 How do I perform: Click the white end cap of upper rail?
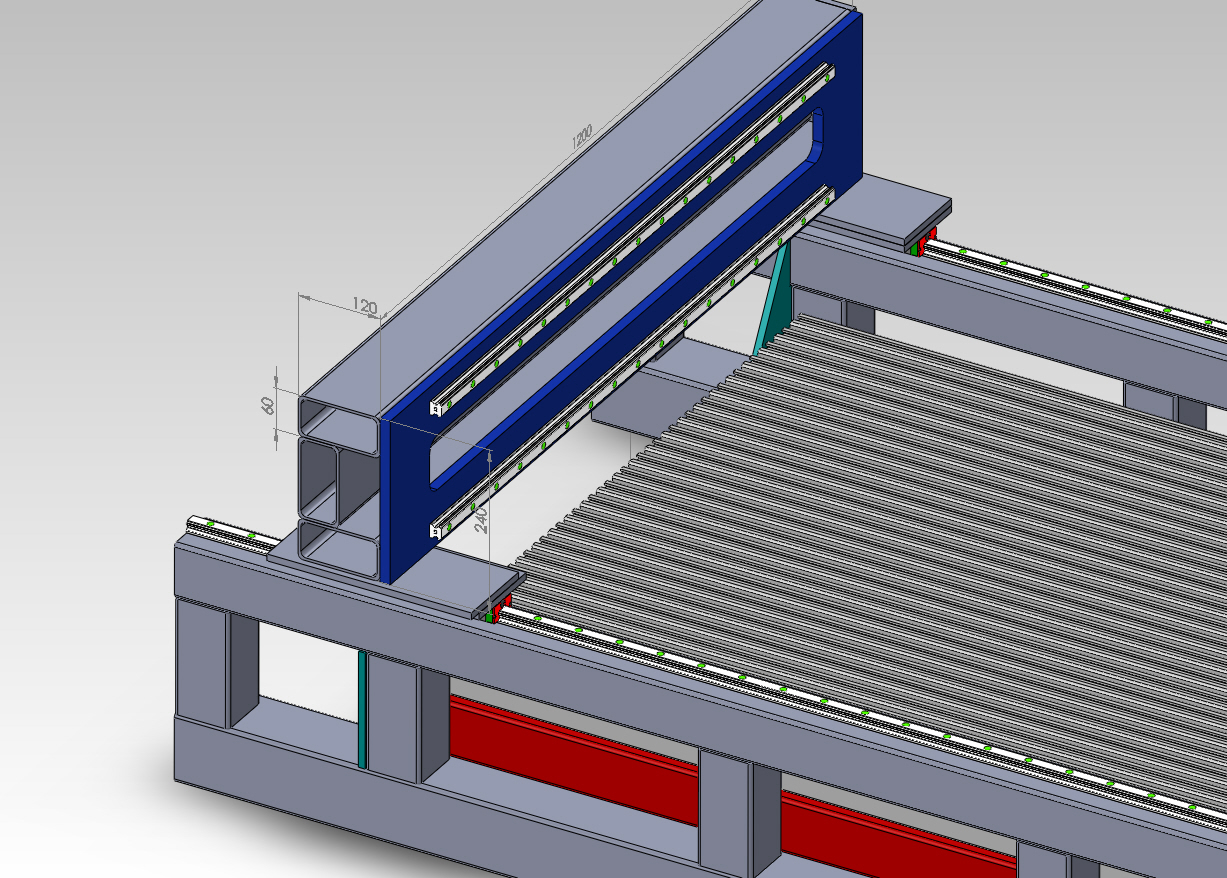(436, 408)
